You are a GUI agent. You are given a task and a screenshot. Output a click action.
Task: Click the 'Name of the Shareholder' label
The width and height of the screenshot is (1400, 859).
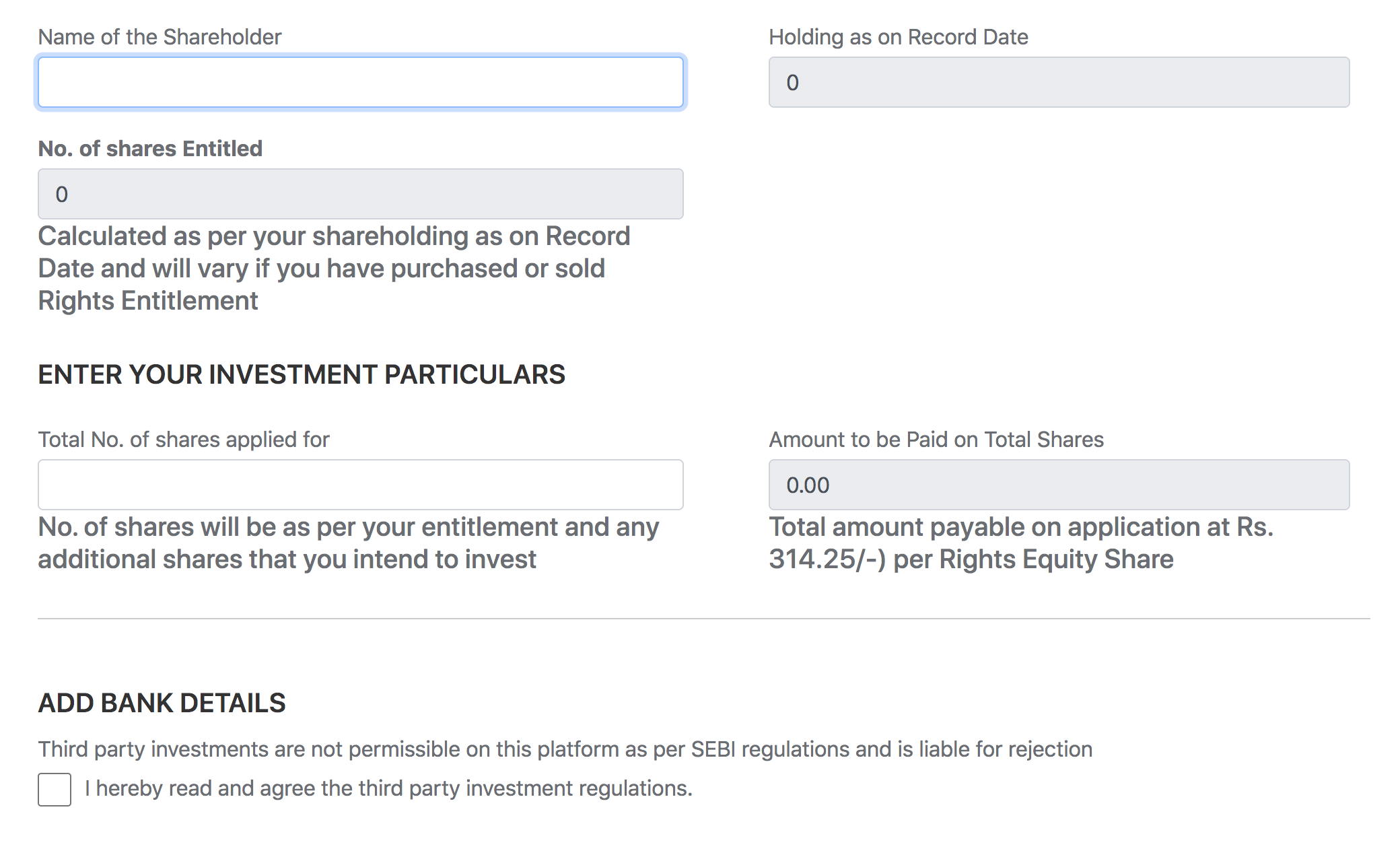pos(160,37)
